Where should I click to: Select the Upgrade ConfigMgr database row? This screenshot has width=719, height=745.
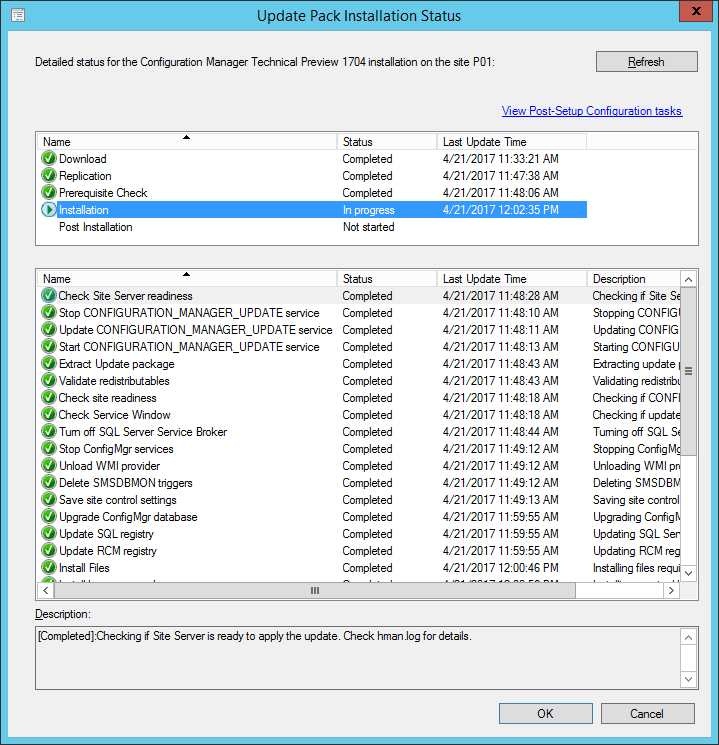click(x=360, y=516)
